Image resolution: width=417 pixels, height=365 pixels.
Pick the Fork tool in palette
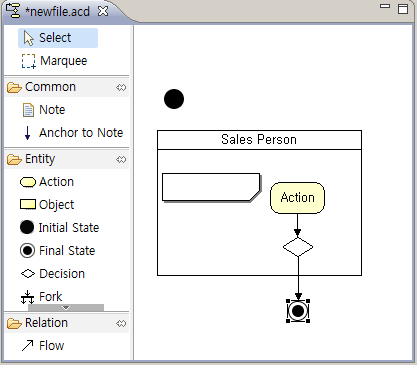click(x=42, y=296)
